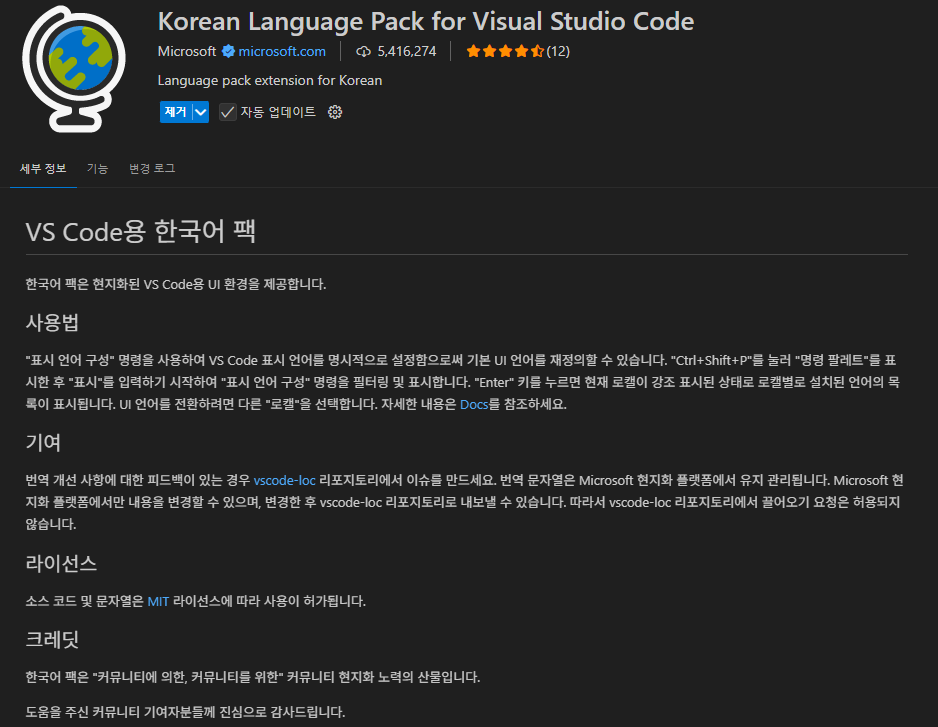
Task: Expand the 제거 button dropdown arrow
Action: pyautogui.click(x=201, y=112)
